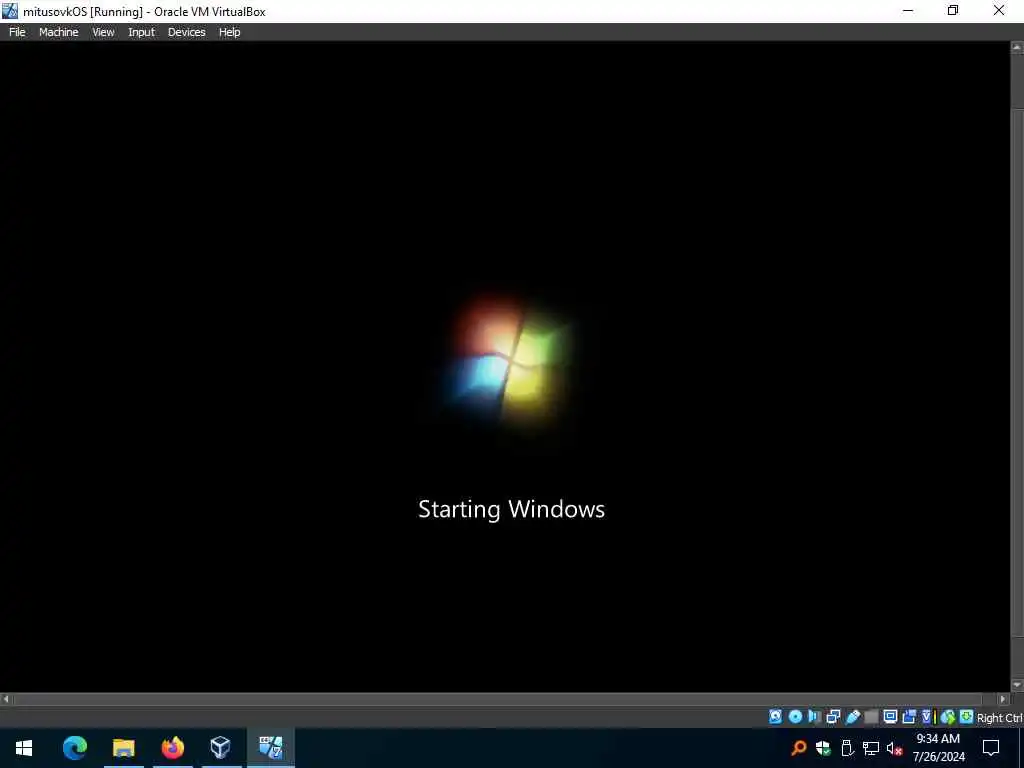Click the horizontal scrollbar left arrow
This screenshot has height=768, width=1024.
[6, 699]
